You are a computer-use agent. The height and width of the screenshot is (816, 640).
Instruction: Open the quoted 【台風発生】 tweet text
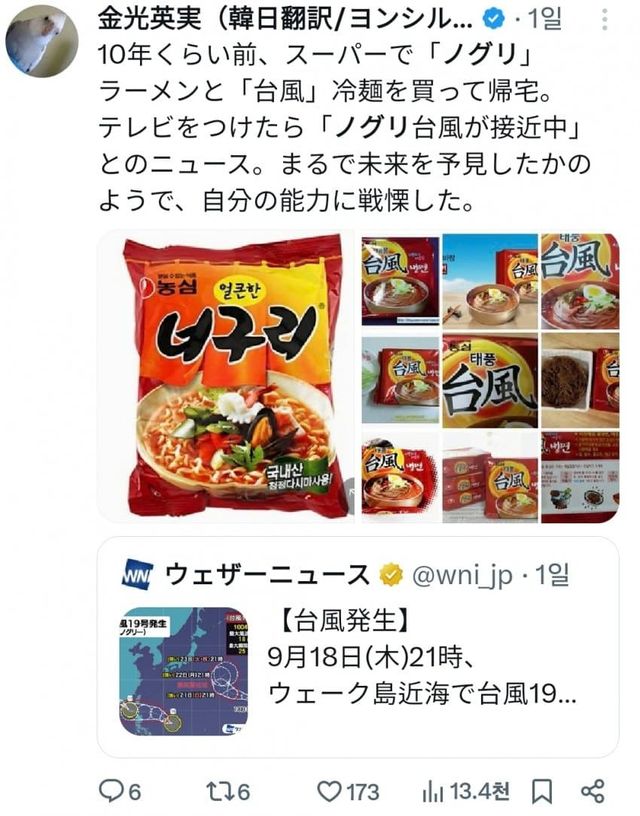pyautogui.click(x=422, y=657)
